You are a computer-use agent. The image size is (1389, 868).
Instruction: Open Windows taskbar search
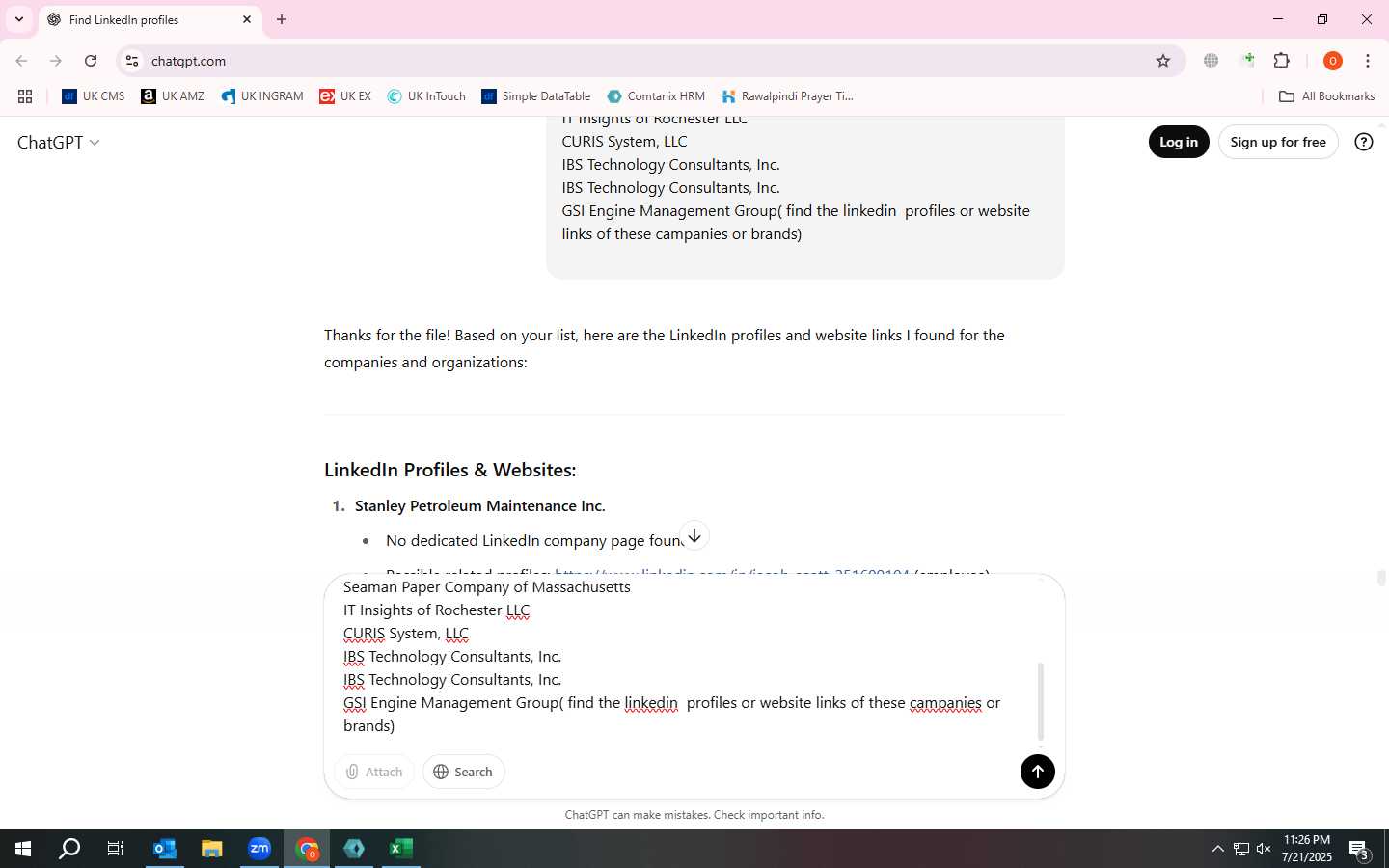[x=69, y=849]
